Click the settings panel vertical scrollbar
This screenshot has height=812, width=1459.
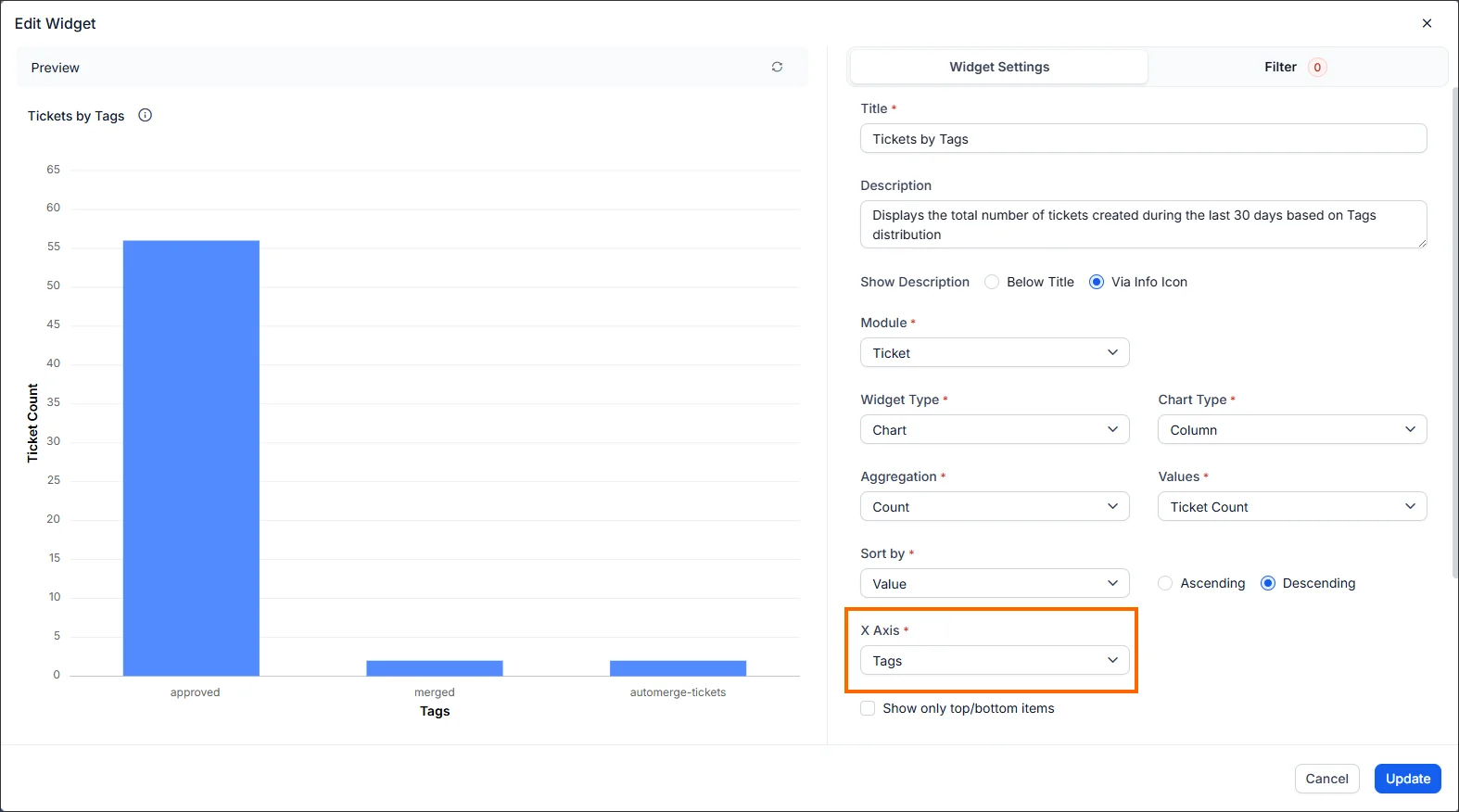tap(1454, 334)
